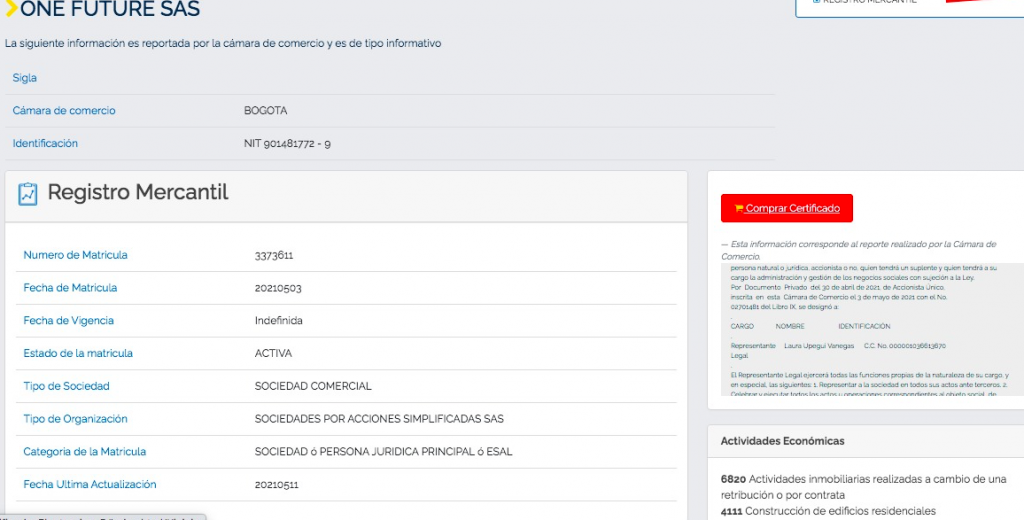
Task: Select the Identificación label
Action: click(45, 143)
